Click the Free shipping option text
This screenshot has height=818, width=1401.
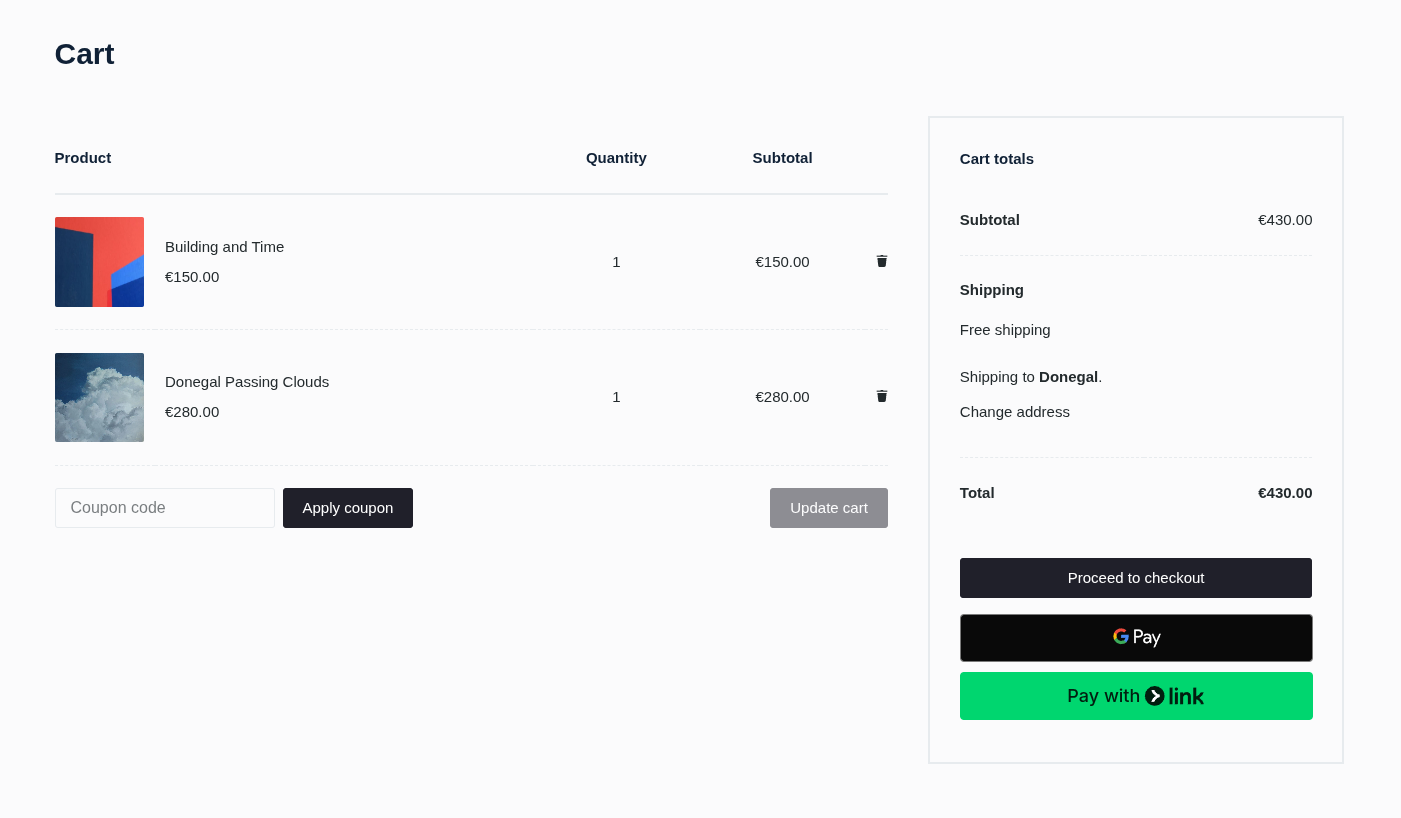[1004, 330]
